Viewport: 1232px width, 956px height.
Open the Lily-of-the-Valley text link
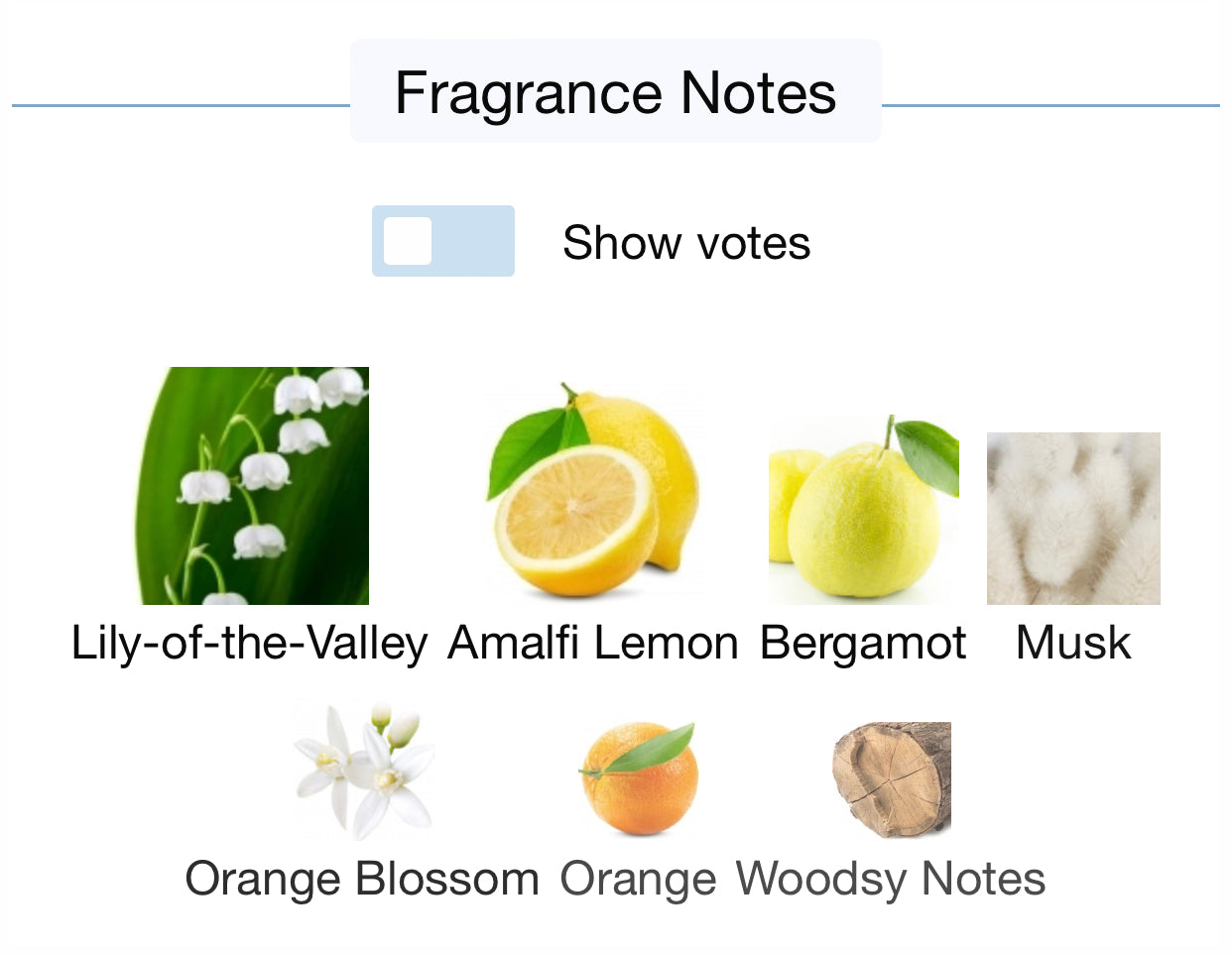(x=249, y=643)
